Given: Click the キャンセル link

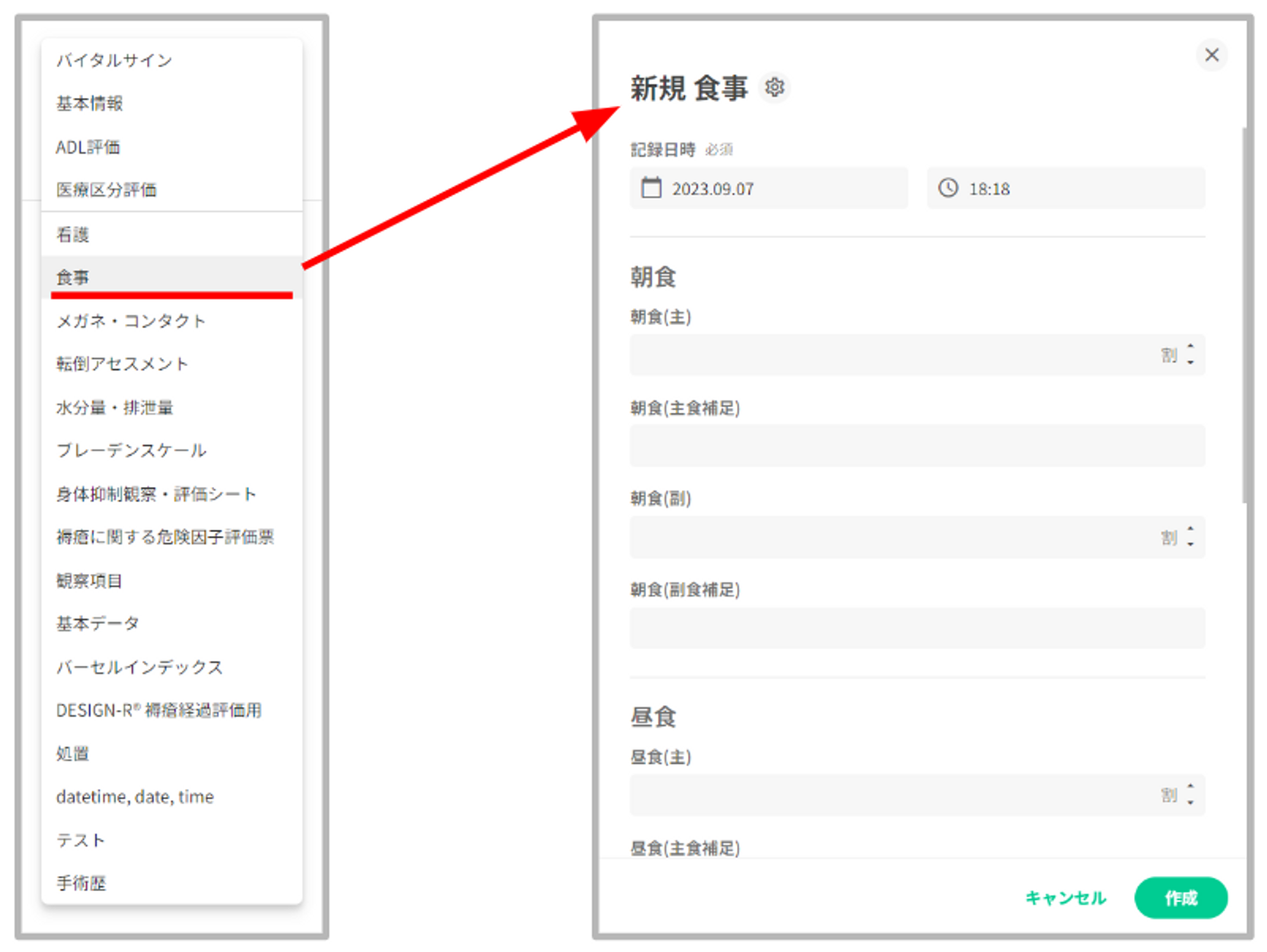Looking at the screenshot, I should (x=1066, y=898).
